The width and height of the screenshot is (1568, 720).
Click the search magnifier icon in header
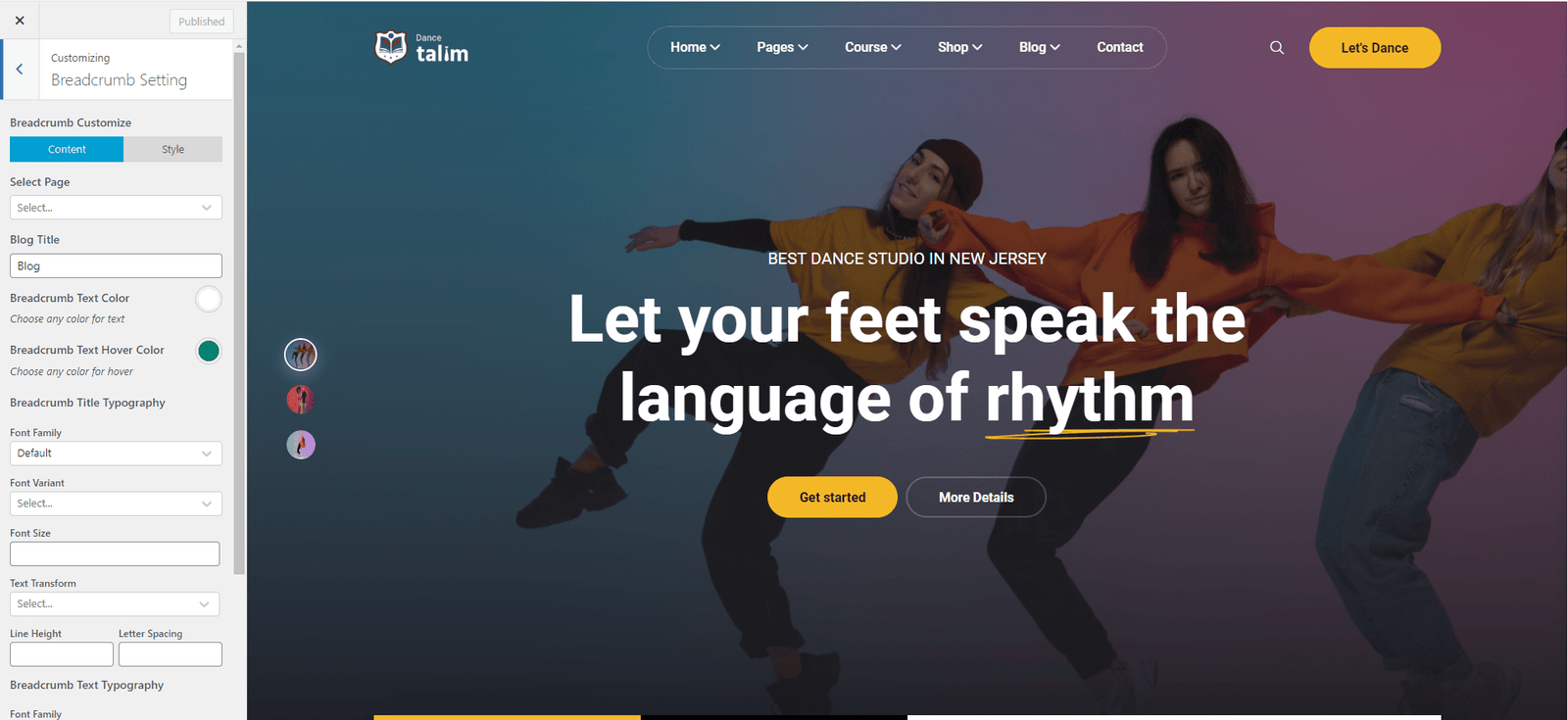click(1277, 47)
